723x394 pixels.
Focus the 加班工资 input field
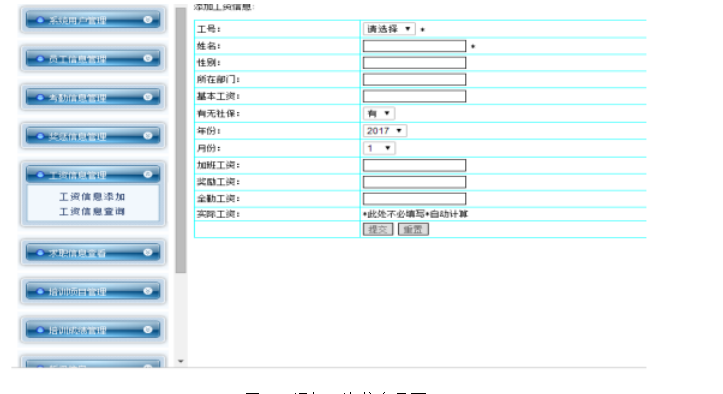(x=414, y=165)
